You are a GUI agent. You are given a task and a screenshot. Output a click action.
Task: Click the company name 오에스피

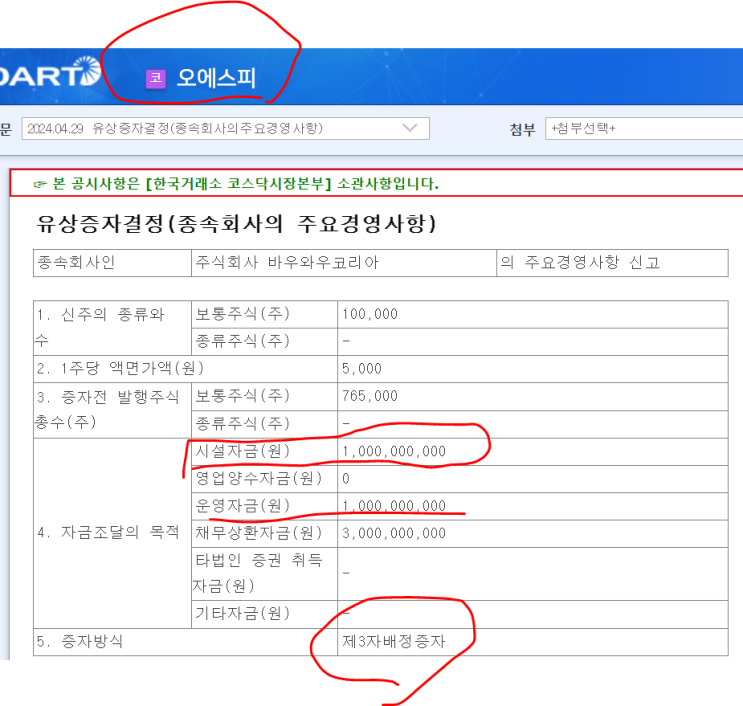216,78
